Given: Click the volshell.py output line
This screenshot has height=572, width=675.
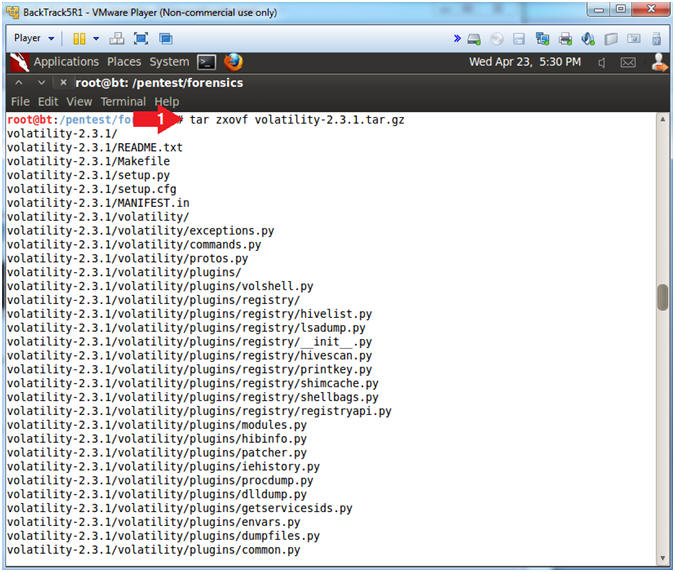Looking at the screenshot, I should point(160,286).
